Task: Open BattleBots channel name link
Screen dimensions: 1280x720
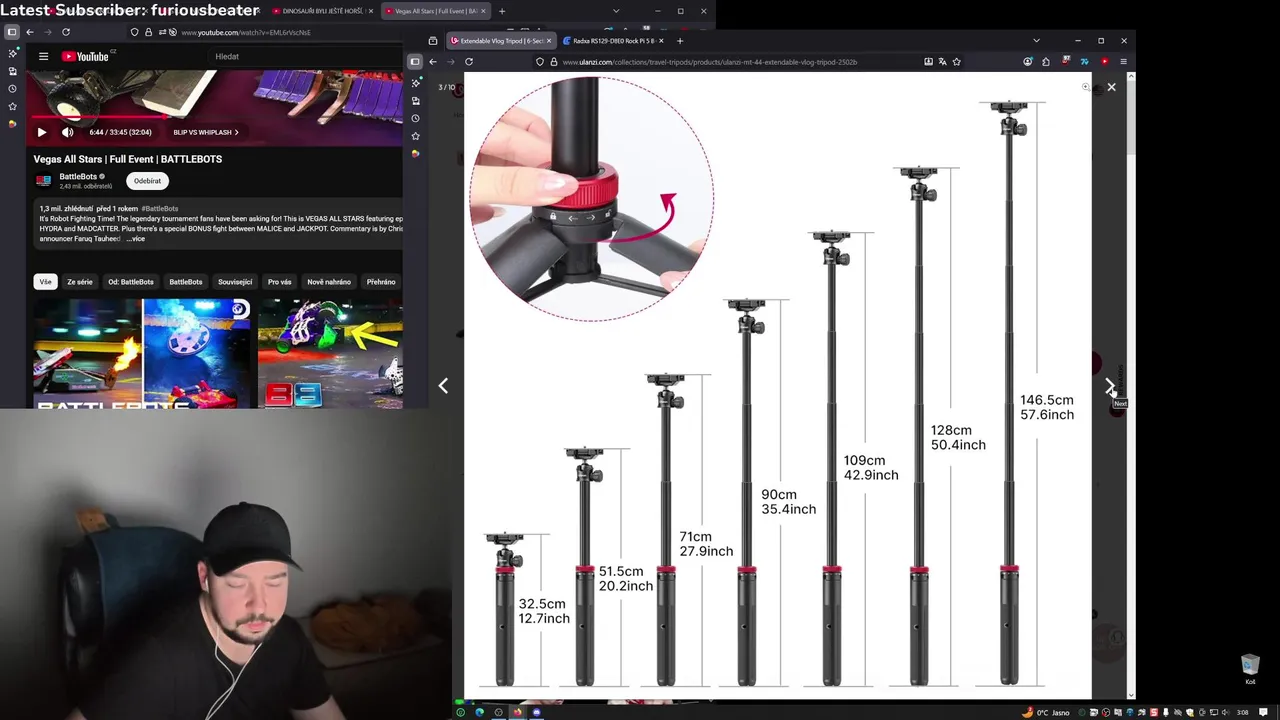Action: (x=78, y=177)
